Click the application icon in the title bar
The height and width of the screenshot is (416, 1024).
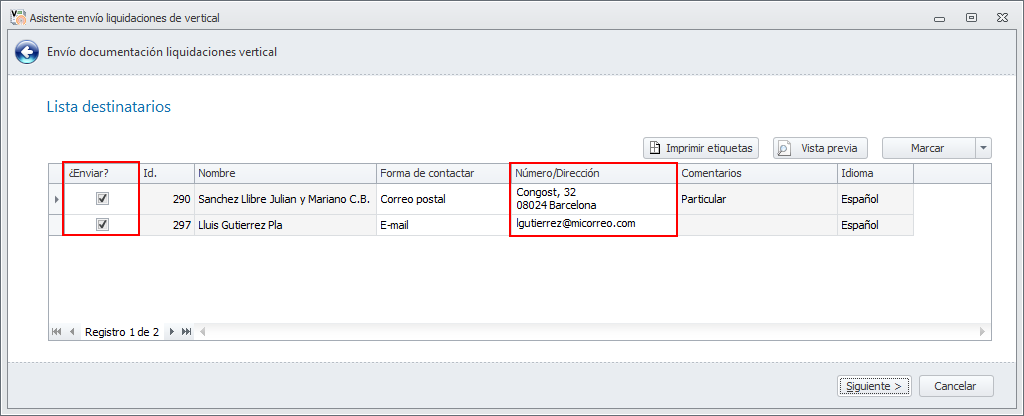[18, 18]
